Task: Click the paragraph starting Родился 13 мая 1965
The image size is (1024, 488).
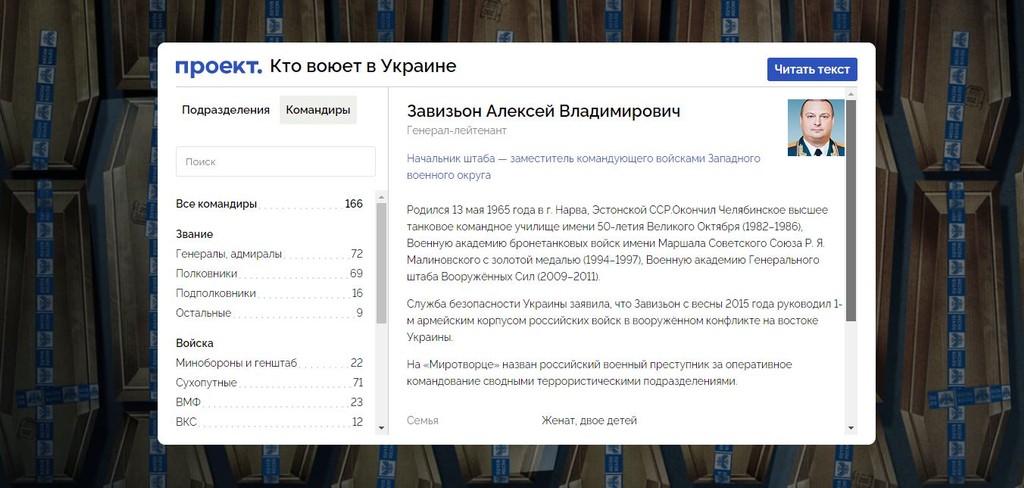Action: point(617,244)
